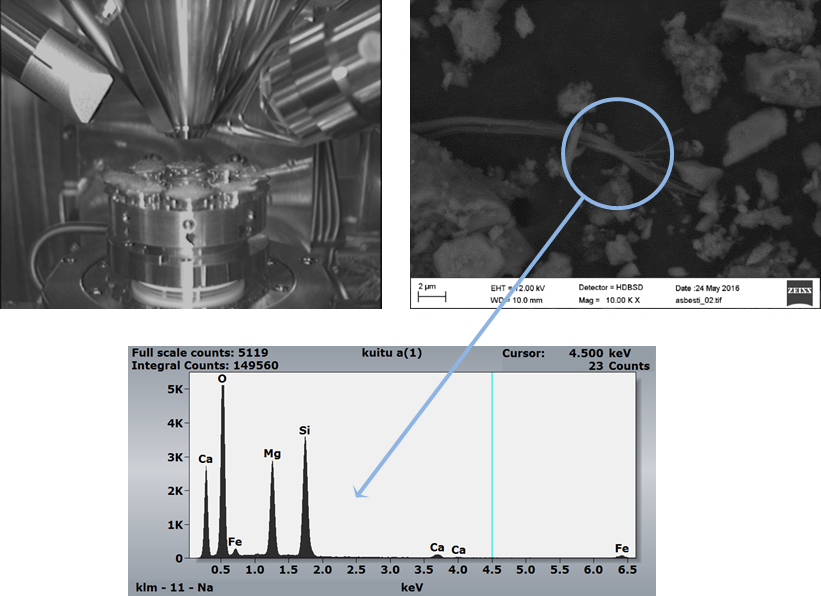Click the kuitu a(1) spectrum title
This screenshot has width=821, height=596.
(392, 353)
